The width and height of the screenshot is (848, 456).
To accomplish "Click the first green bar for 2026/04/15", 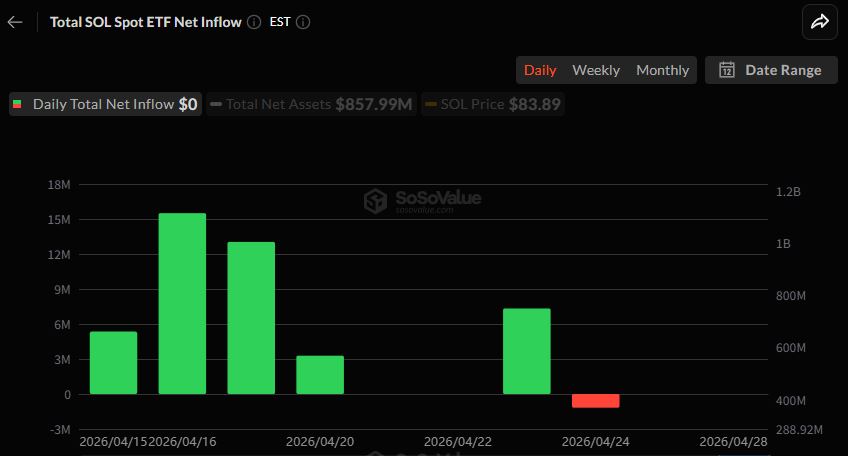I will (x=113, y=363).
